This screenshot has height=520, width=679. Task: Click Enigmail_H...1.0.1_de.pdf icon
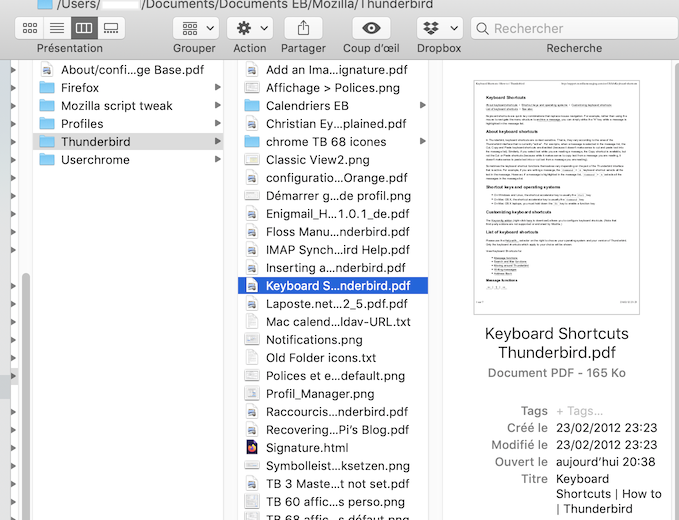[x=252, y=214]
